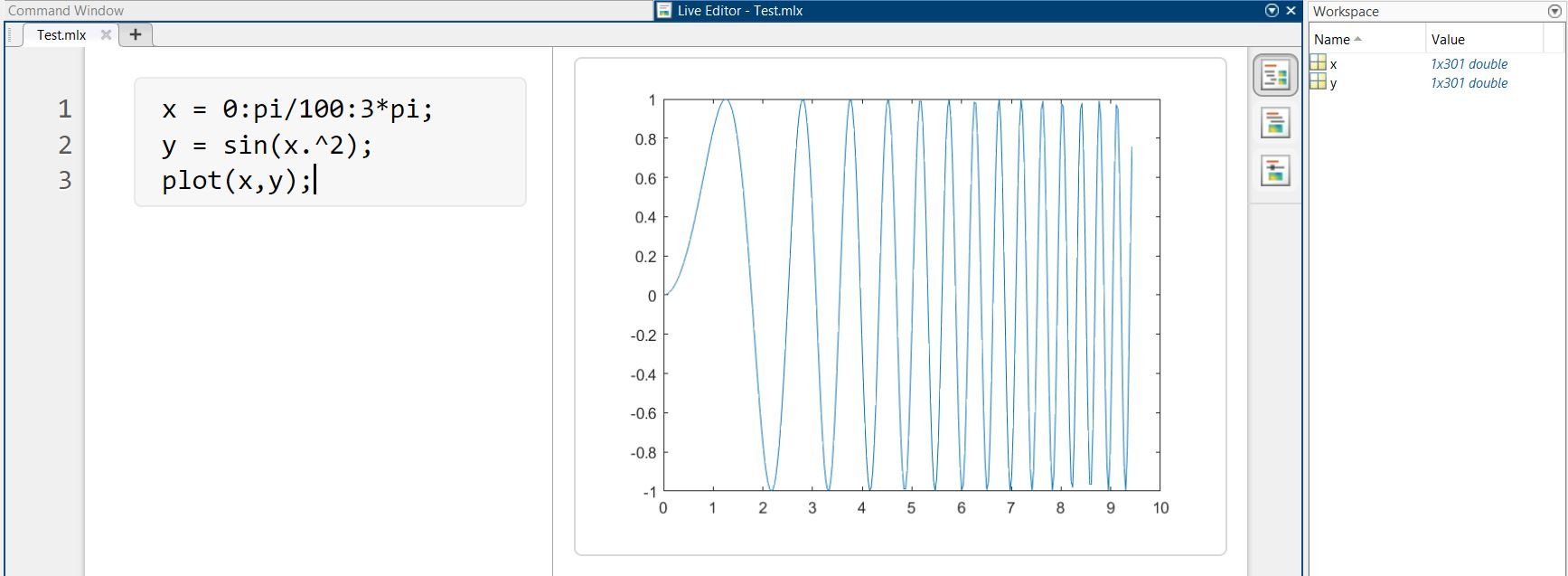
Task: Click the Workspace panel title
Action: click(1346, 11)
